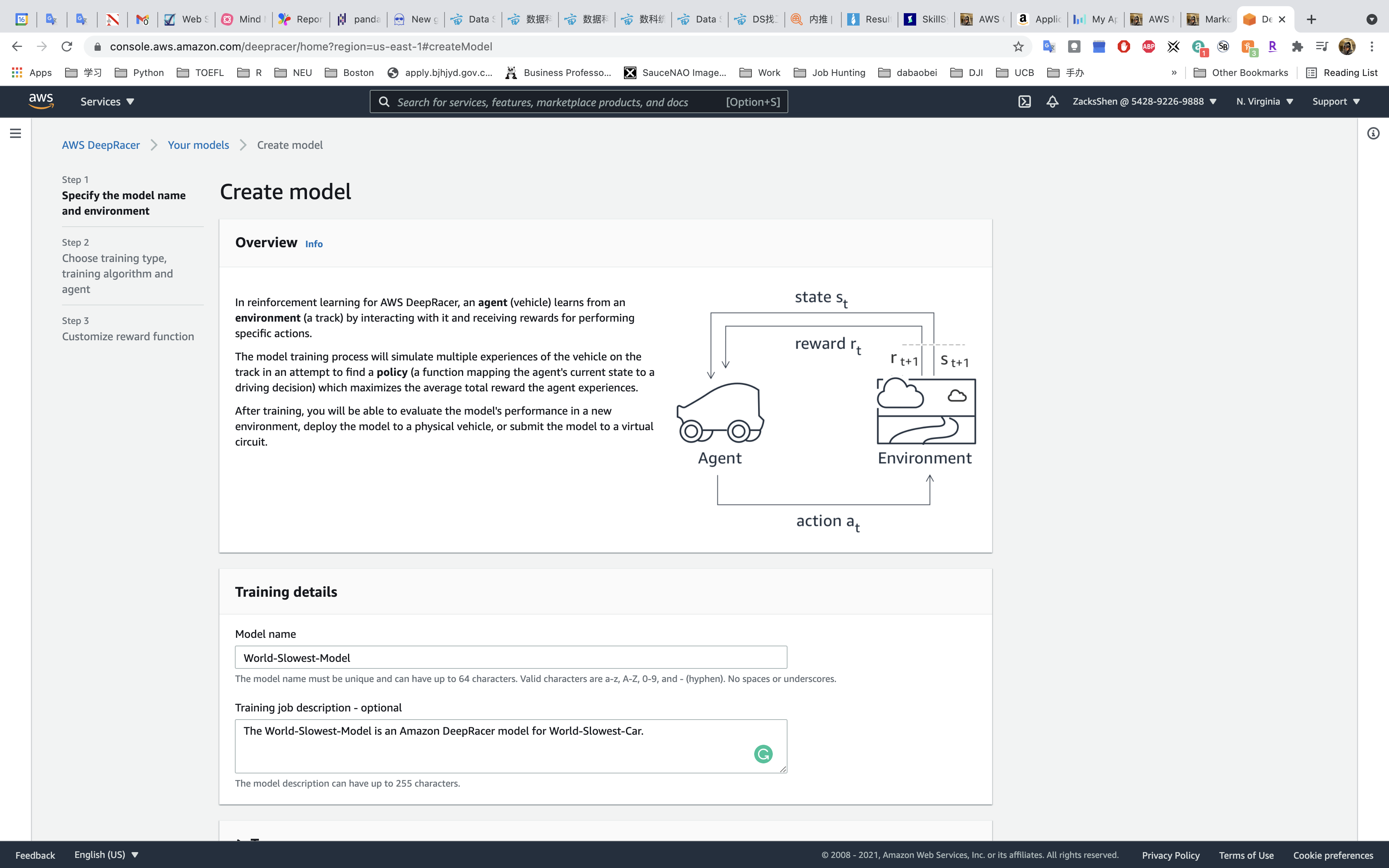Click the AWS DeepRacer breadcrumb link
The width and height of the screenshot is (1389, 868).
click(101, 145)
